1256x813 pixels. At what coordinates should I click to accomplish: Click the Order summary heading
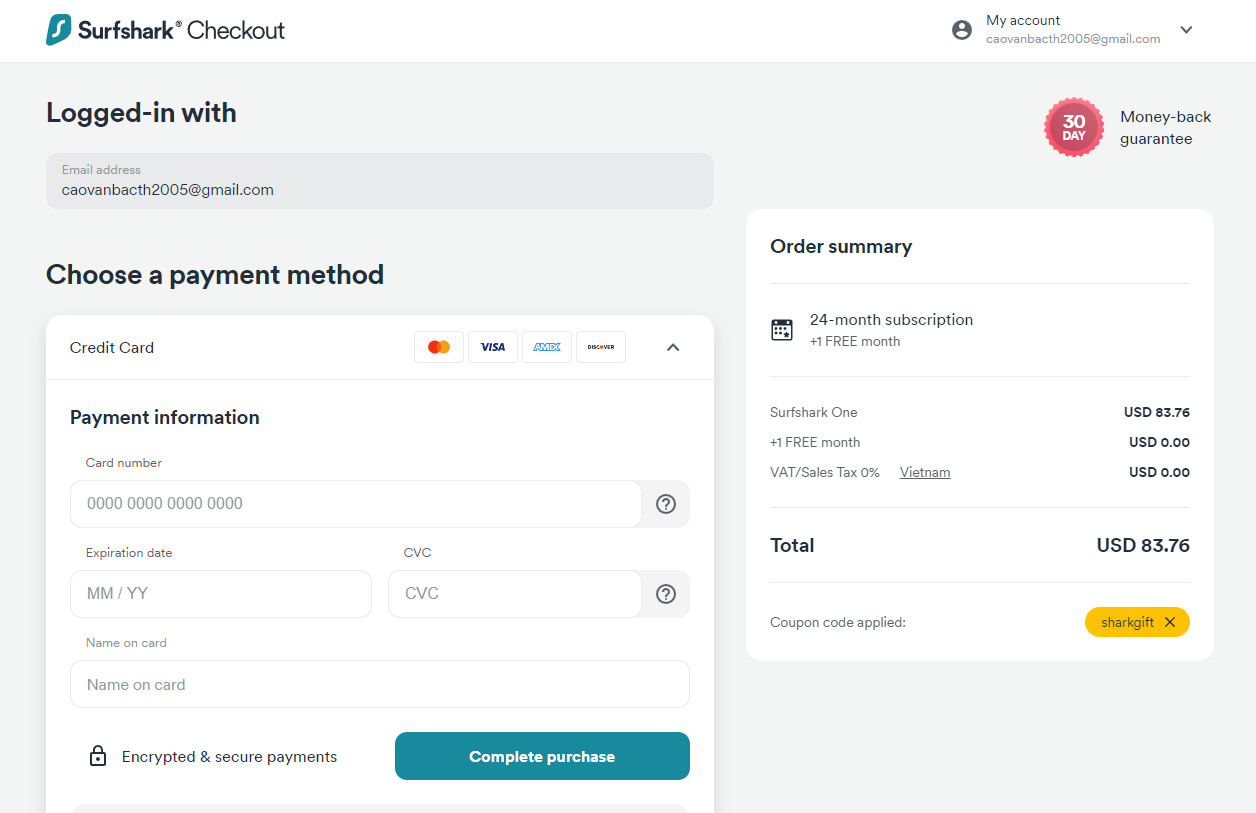coord(841,246)
